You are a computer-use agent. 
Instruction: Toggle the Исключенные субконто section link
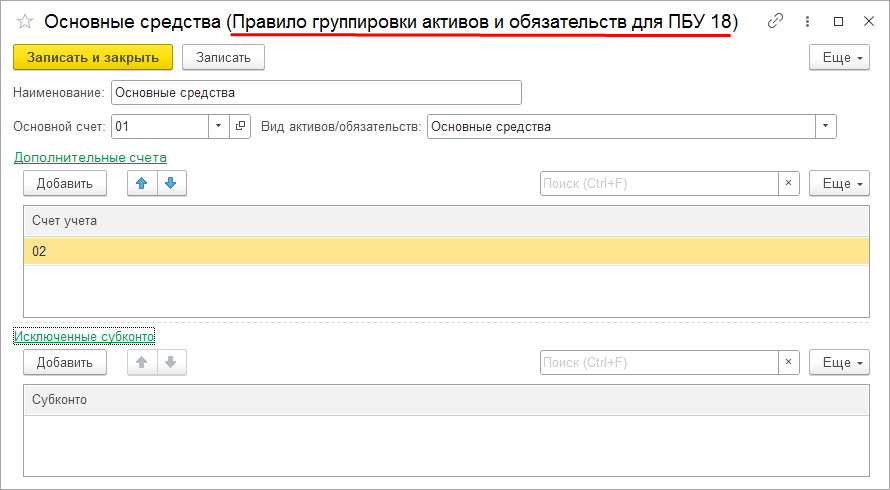[x=84, y=336]
